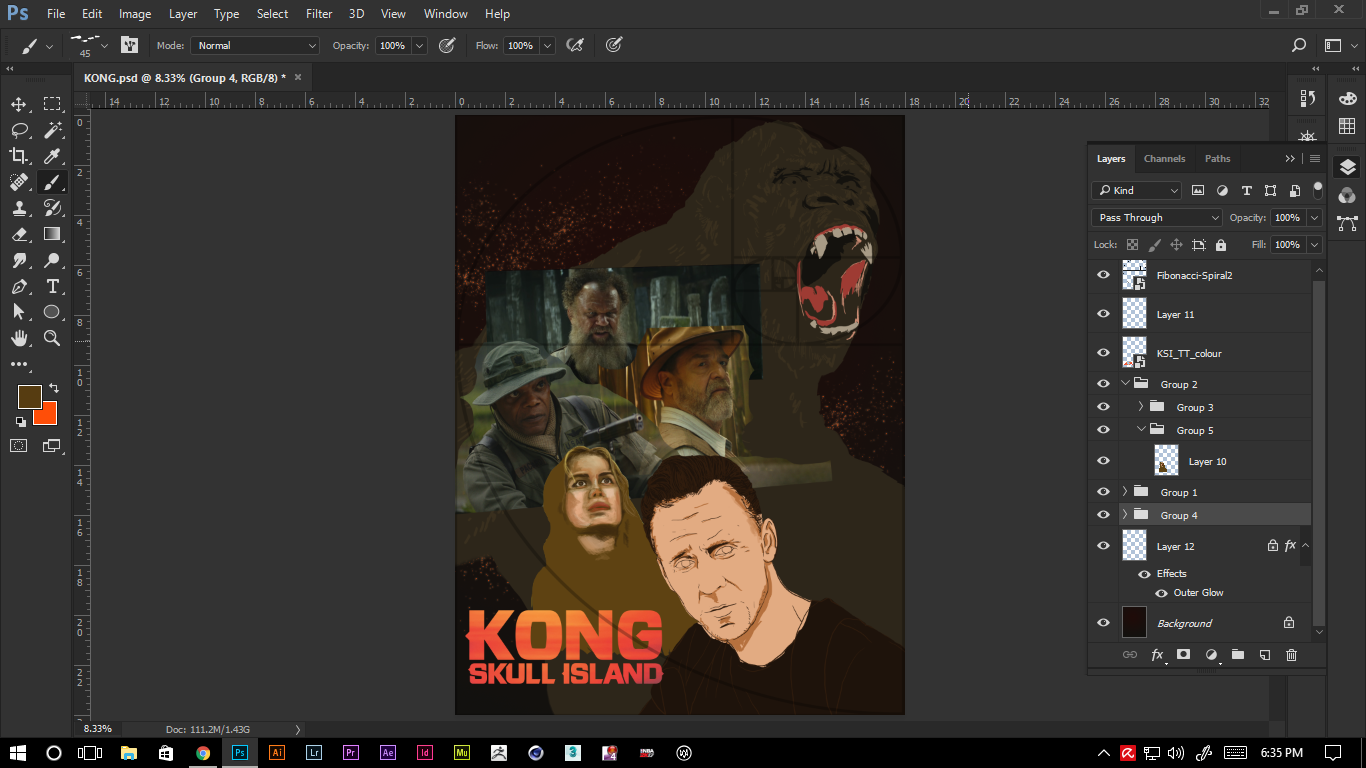Open layer Kind filter dropdown
1366x768 pixels.
[x=1137, y=190]
